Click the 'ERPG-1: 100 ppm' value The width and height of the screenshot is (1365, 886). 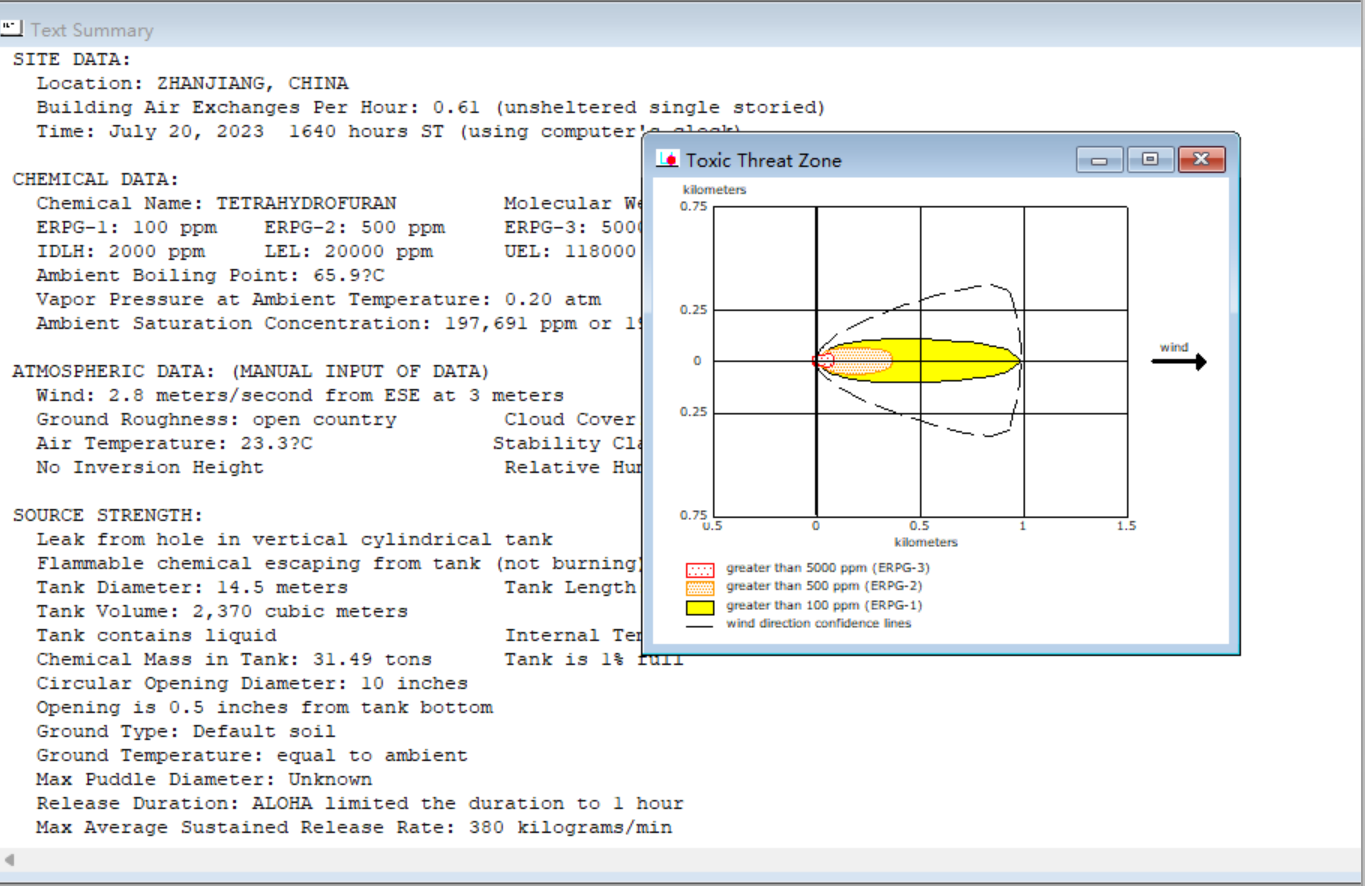(127, 228)
